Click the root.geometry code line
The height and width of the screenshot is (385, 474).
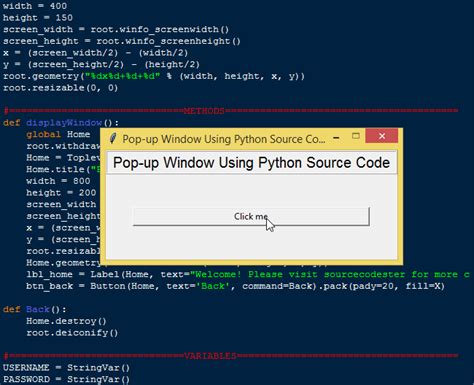154,76
